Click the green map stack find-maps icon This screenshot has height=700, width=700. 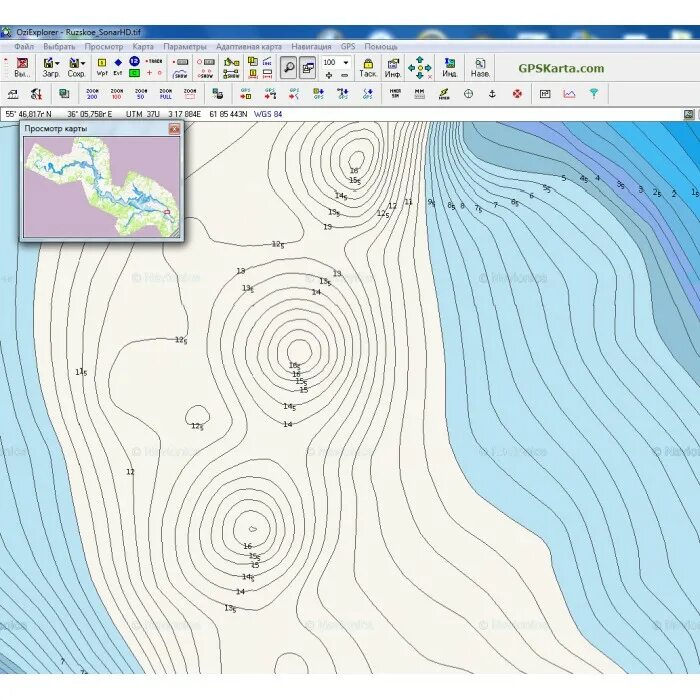(64, 93)
